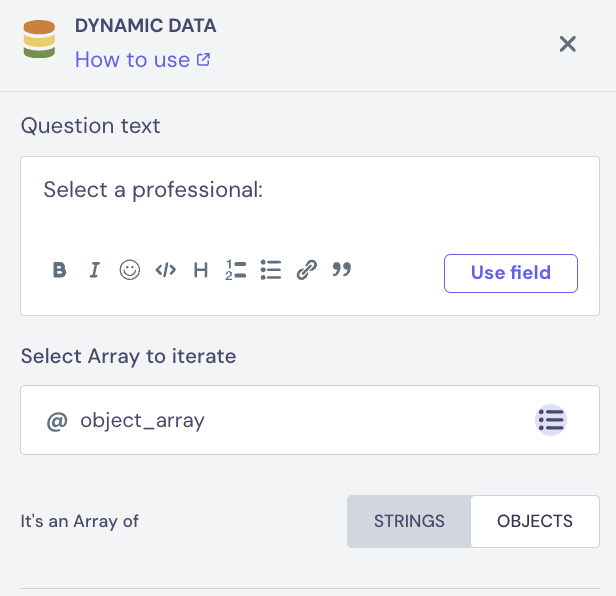616x596 pixels.
Task: Click the object_array input field
Action: pyautogui.click(x=280, y=421)
